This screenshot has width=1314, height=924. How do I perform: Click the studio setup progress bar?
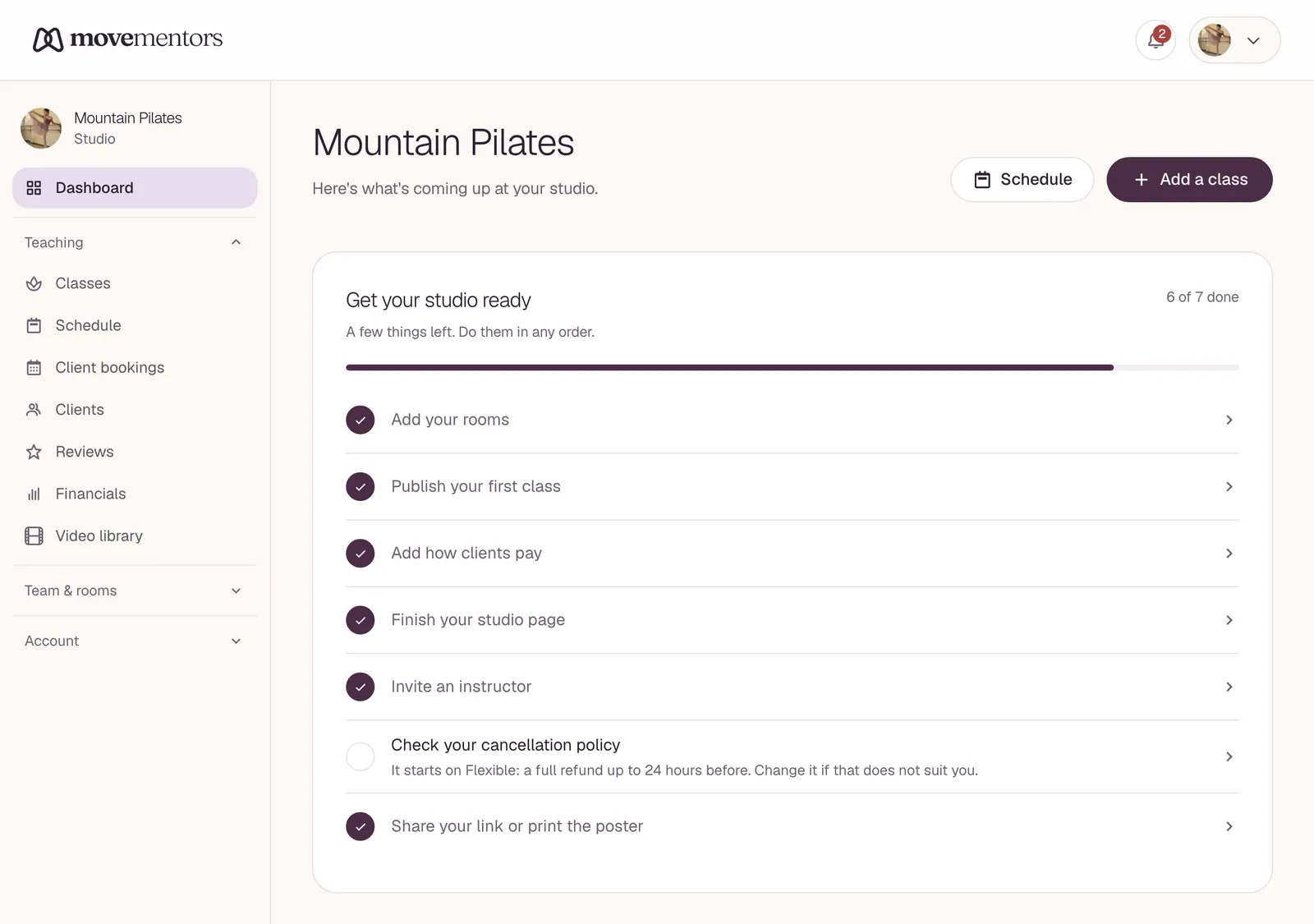[793, 368]
